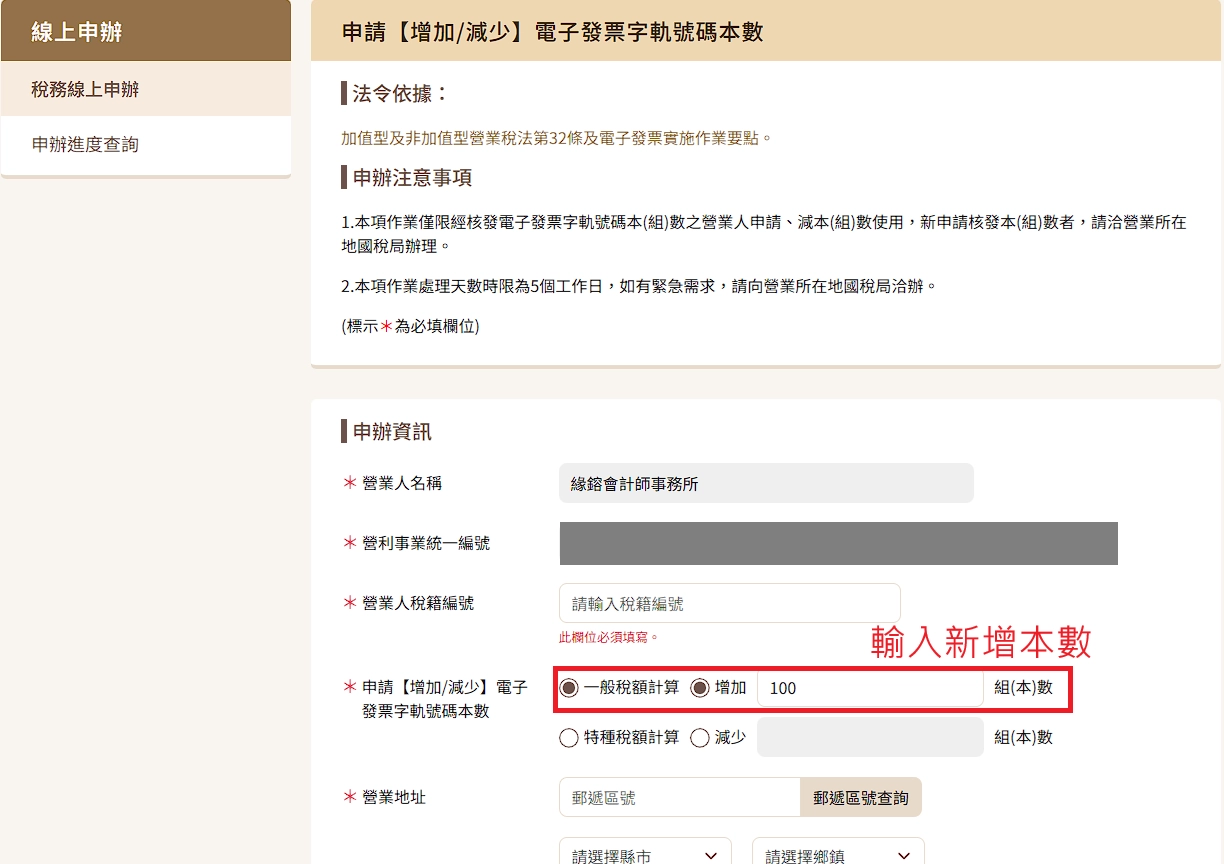
Task: Select the 一般稅額計算 radio button
Action: click(x=569, y=688)
